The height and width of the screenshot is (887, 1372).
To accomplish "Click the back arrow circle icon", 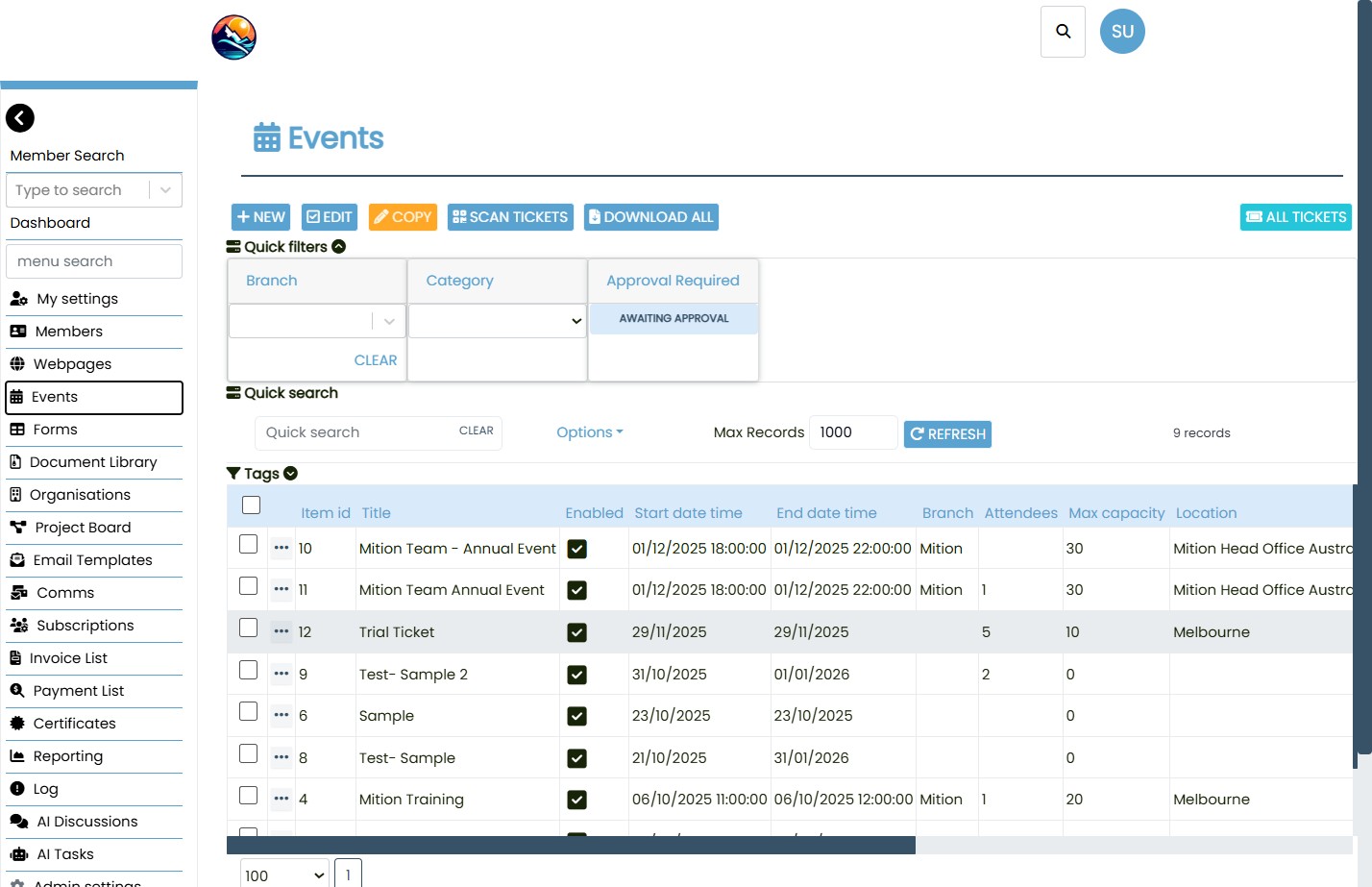I will pos(20,118).
